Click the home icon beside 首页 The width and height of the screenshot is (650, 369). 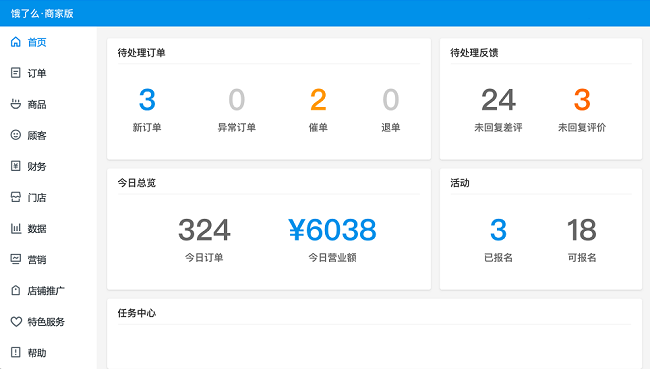15,42
